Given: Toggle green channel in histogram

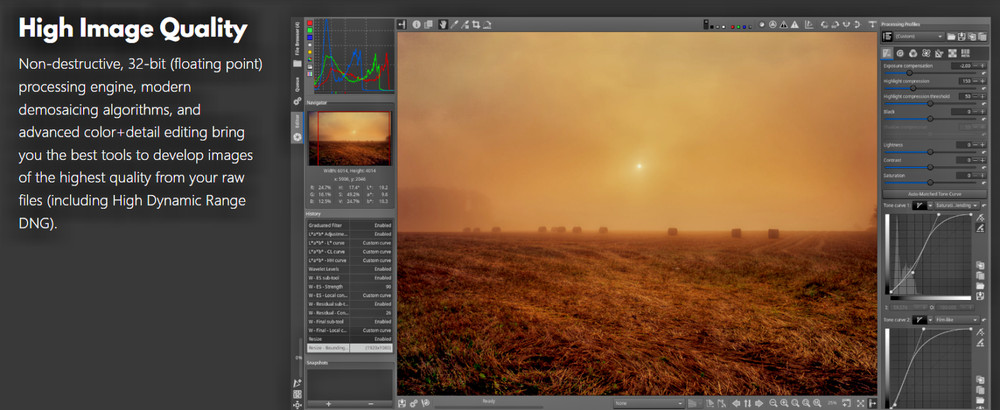Looking at the screenshot, I should (x=310, y=30).
